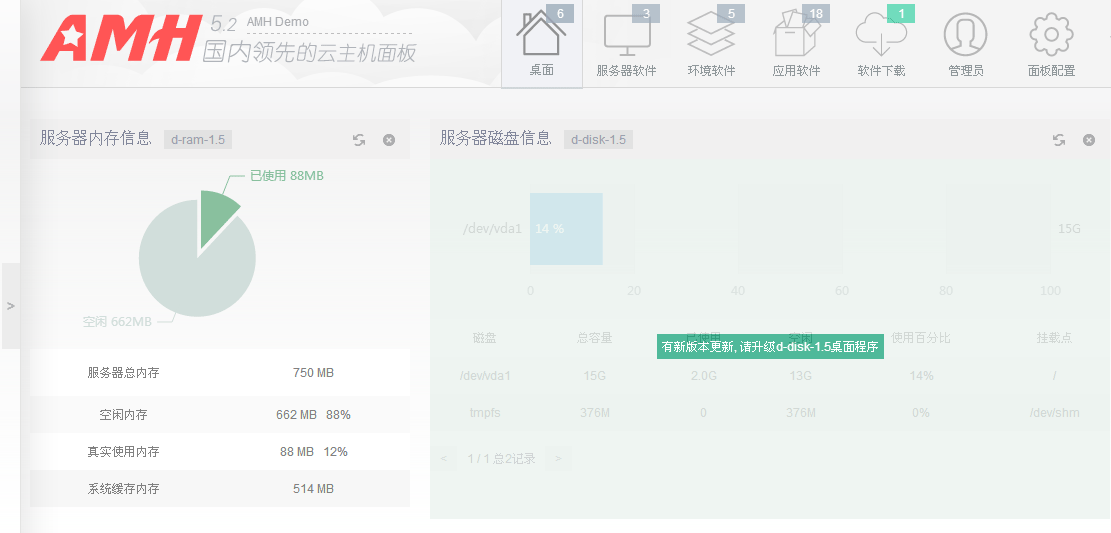Viewport: 1111px width, 533px height.
Task: Click the /dev/vda1 14% usage bar
Action: tap(566, 229)
